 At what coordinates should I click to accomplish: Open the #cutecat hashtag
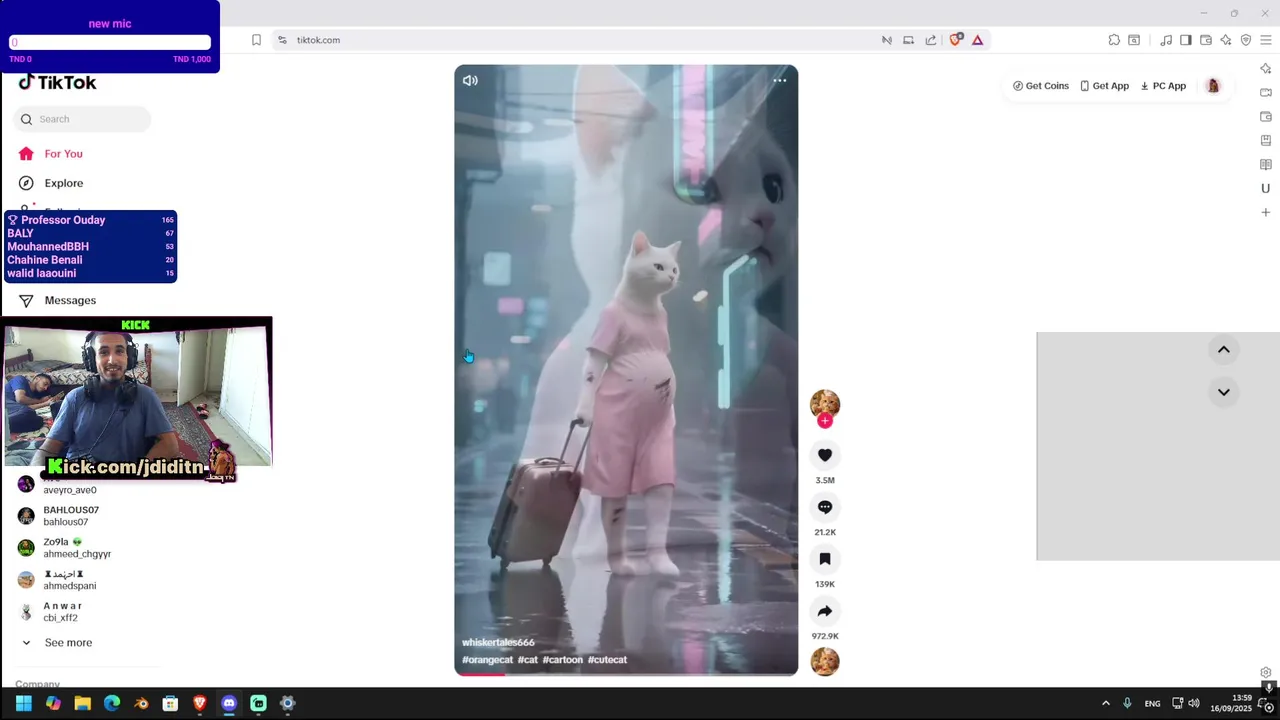(x=607, y=660)
